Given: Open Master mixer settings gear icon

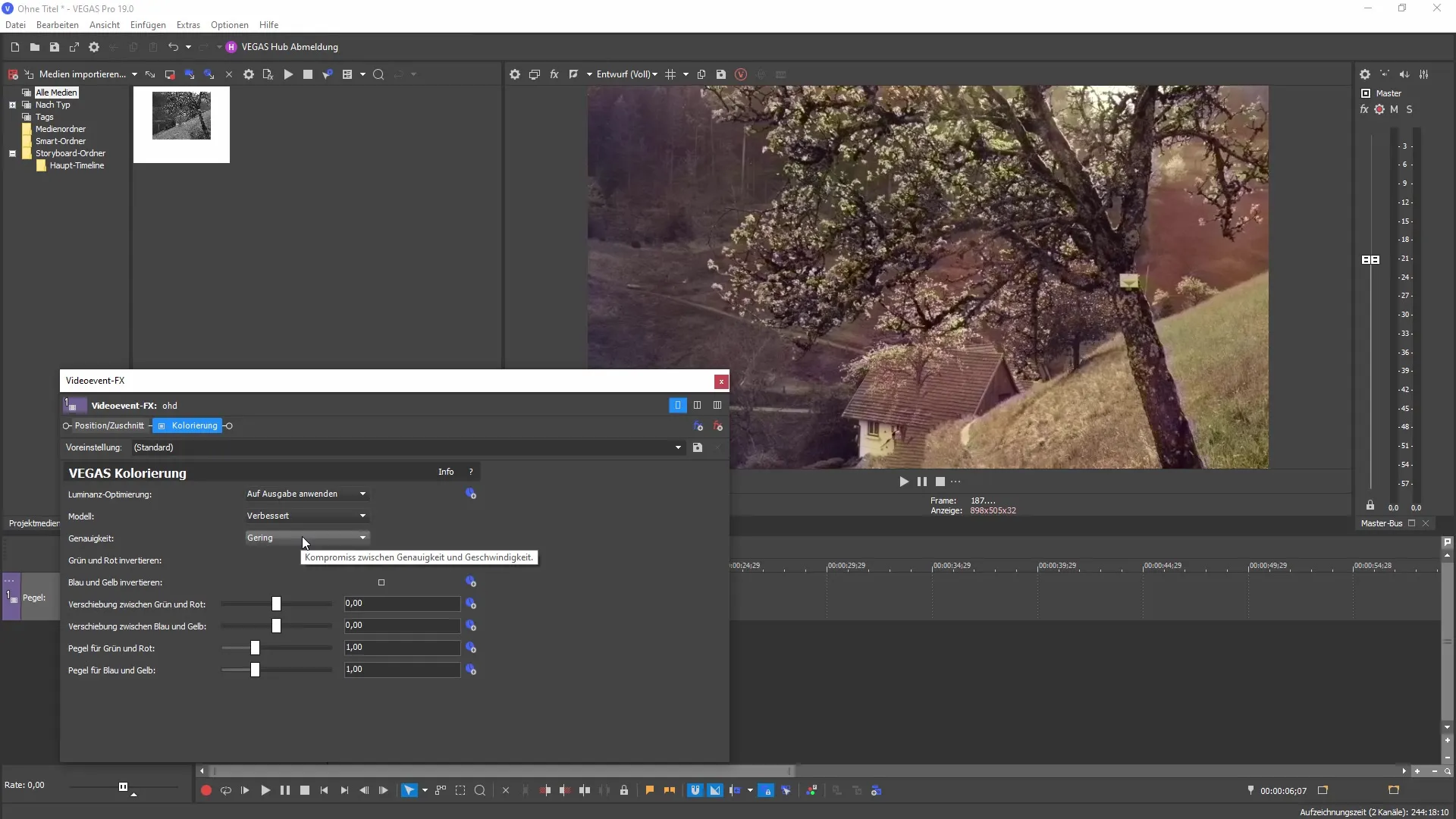Looking at the screenshot, I should (x=1365, y=74).
